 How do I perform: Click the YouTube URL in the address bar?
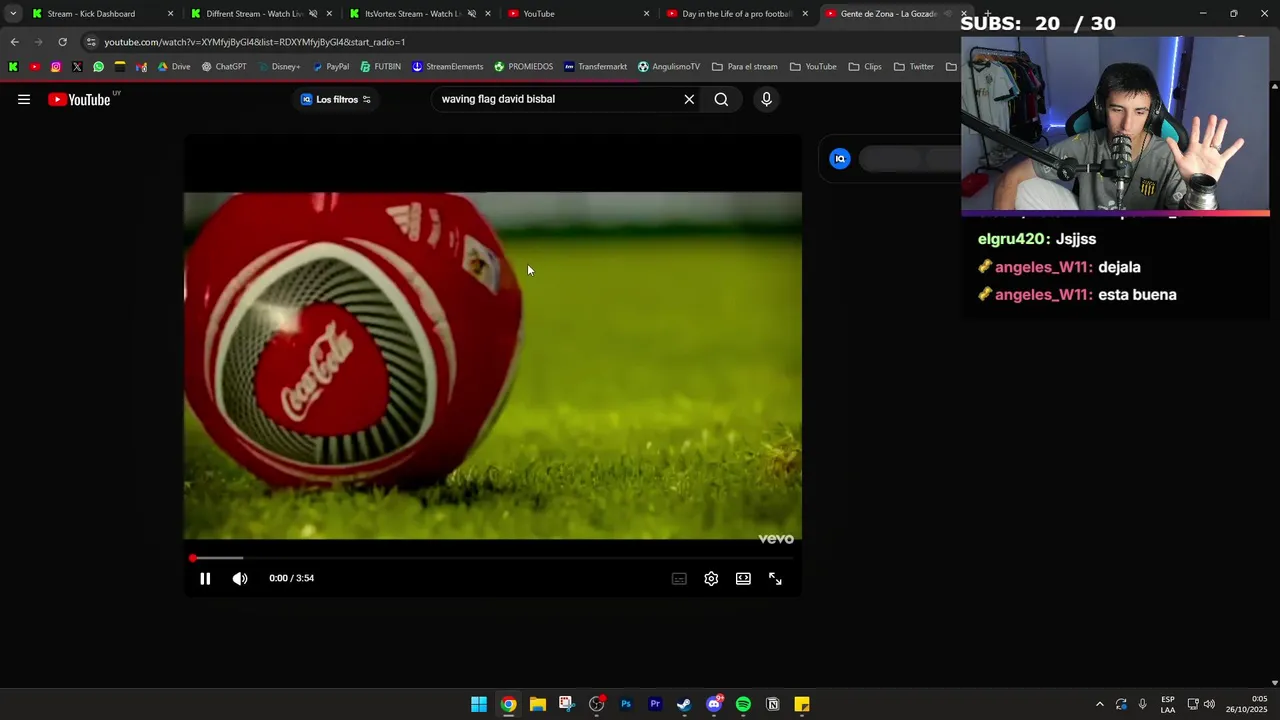[x=254, y=42]
